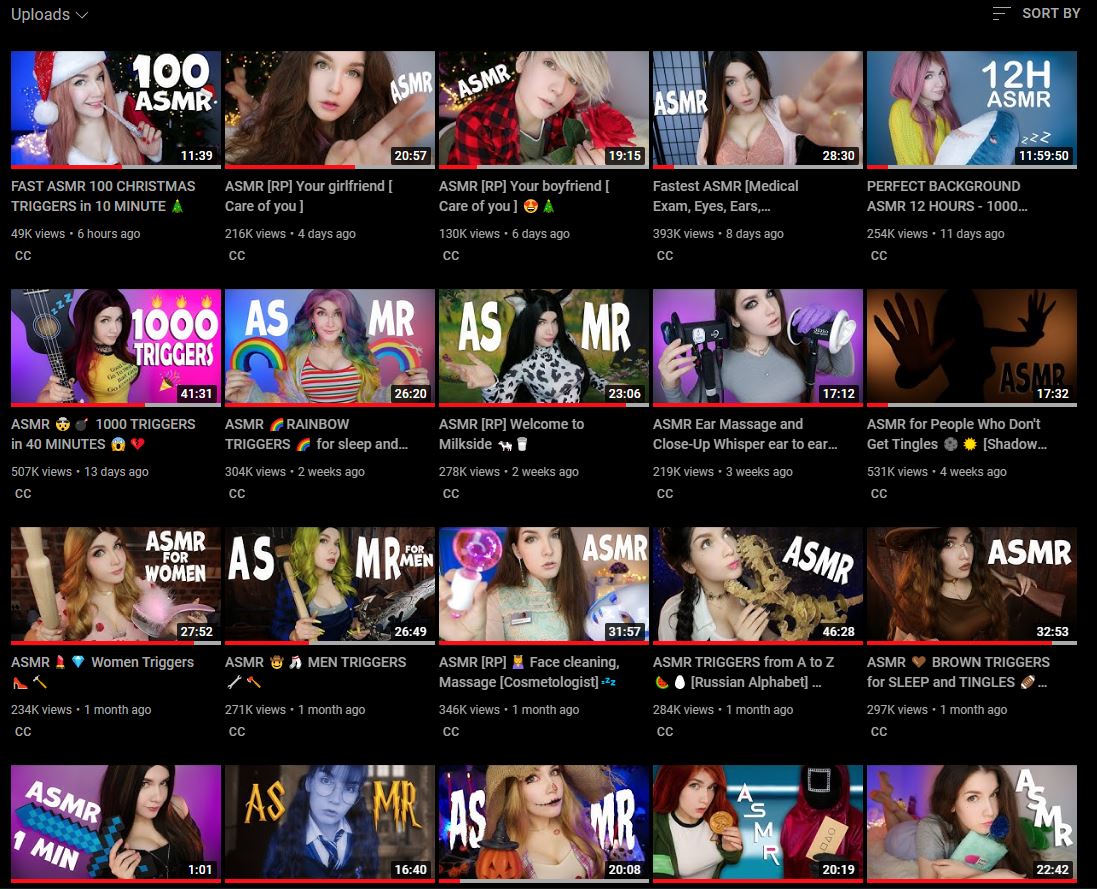Open the A to Z triggers thumbnail 46:28
The image size is (1097, 889).
758,585
